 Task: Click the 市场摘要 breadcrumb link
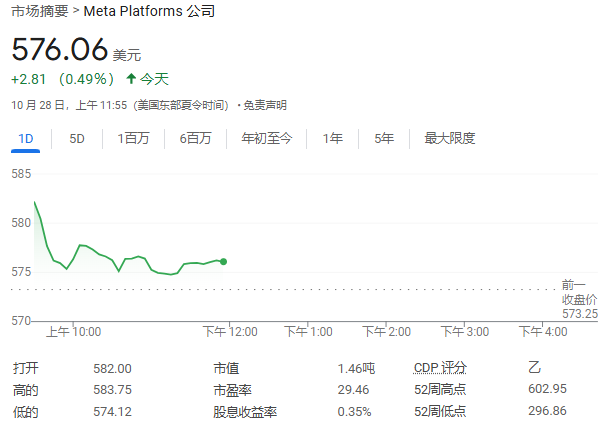point(39,12)
